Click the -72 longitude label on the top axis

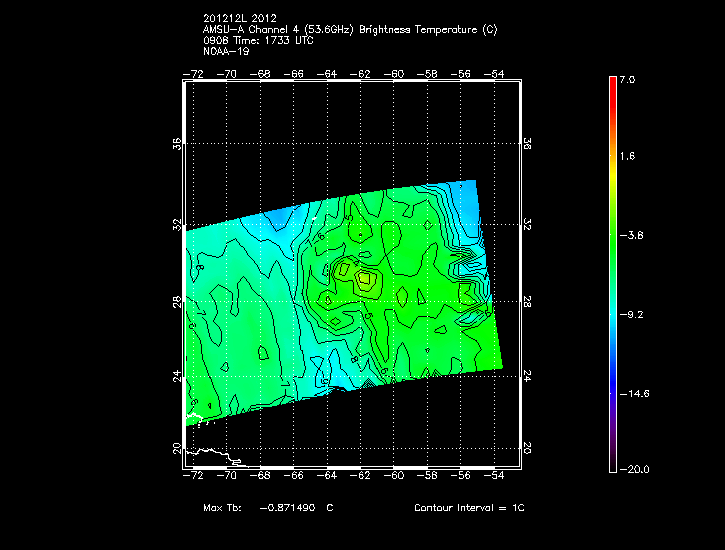click(196, 73)
